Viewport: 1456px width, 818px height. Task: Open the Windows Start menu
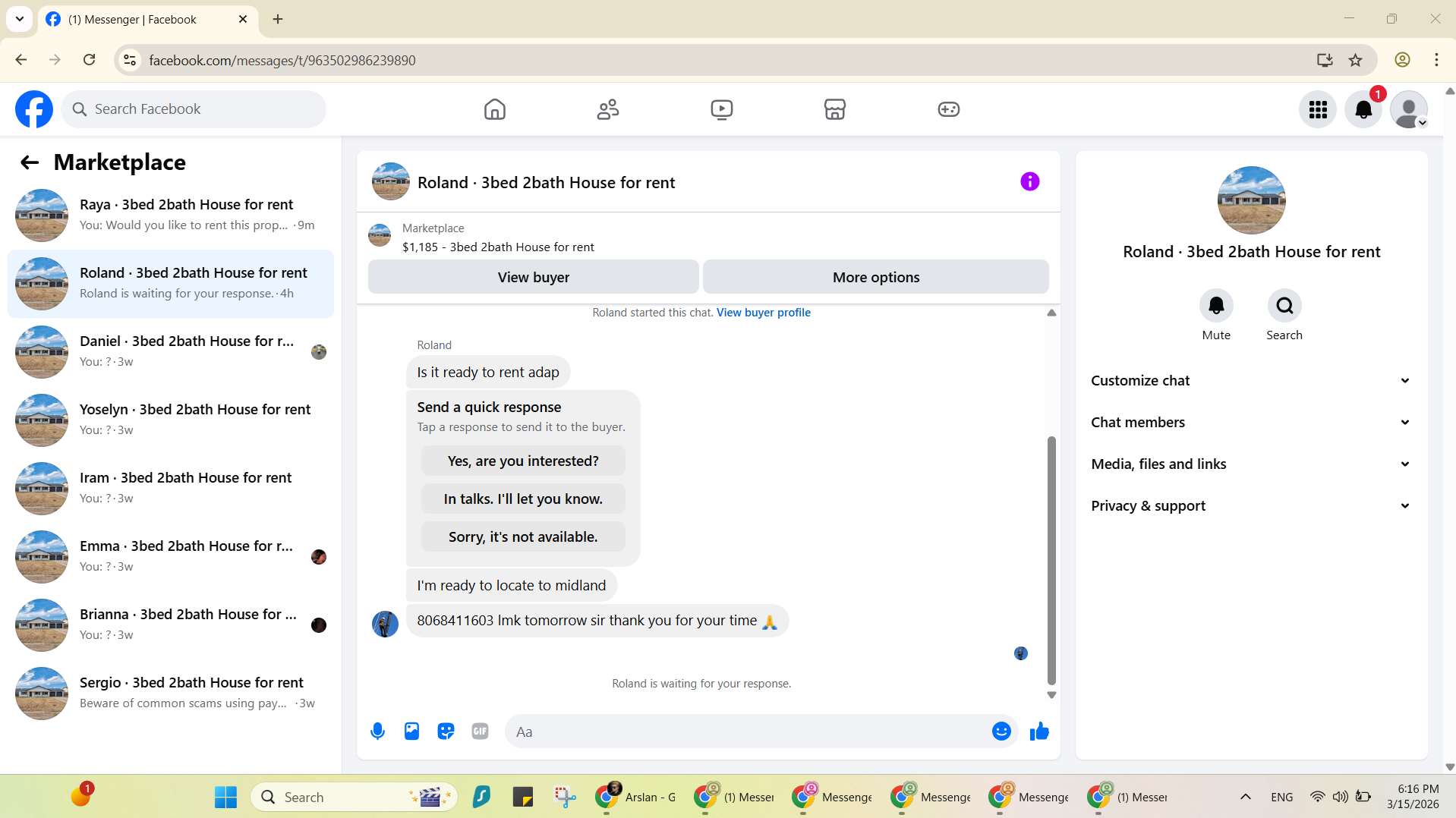(x=225, y=797)
